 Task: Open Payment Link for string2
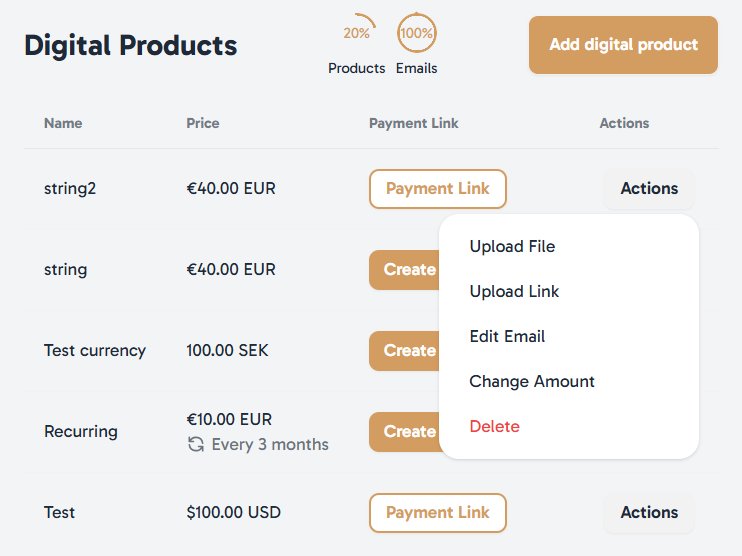438,189
